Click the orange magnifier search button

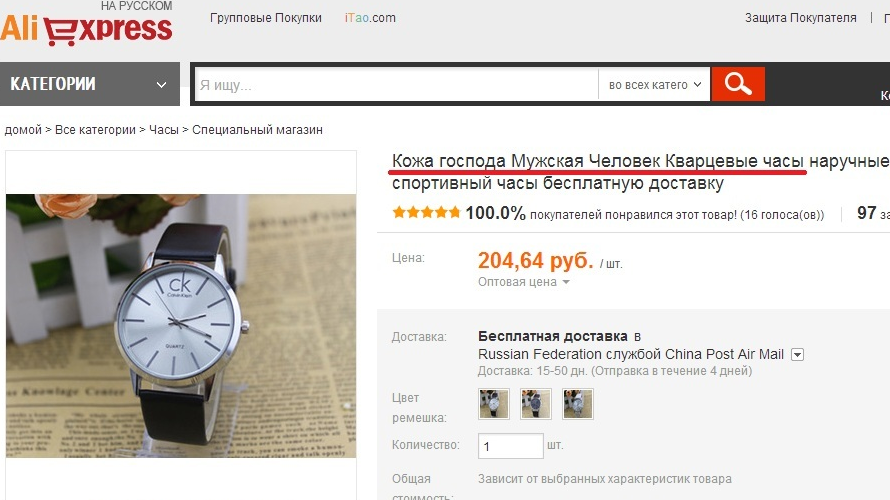[738, 84]
